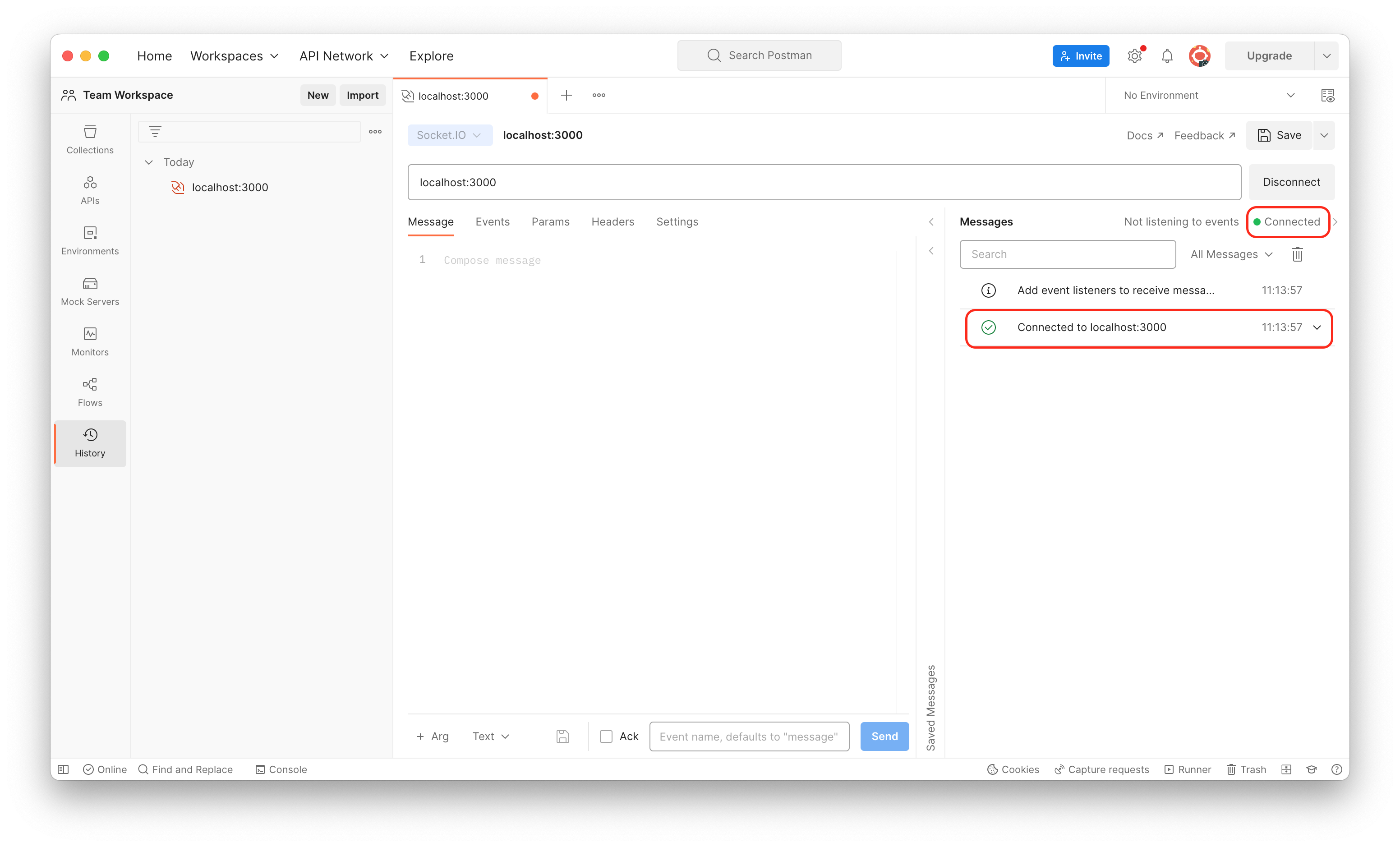Open notifications bell icon
The width and height of the screenshot is (1400, 847).
tap(1166, 55)
